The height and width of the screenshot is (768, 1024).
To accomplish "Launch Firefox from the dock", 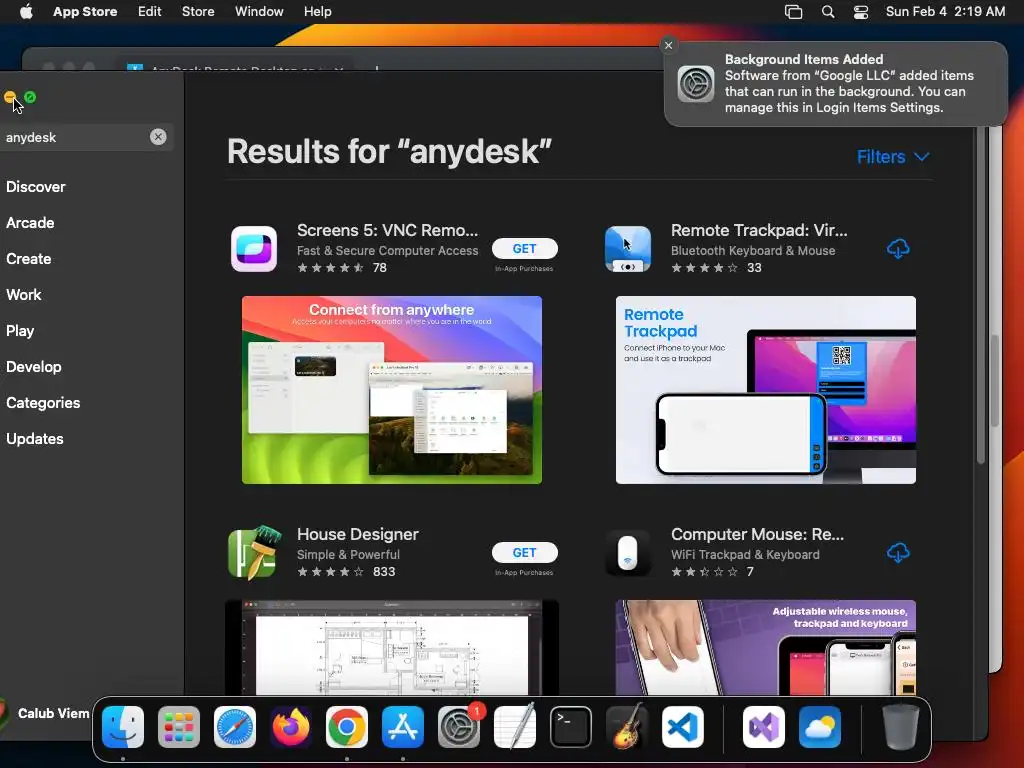I will pos(291,727).
